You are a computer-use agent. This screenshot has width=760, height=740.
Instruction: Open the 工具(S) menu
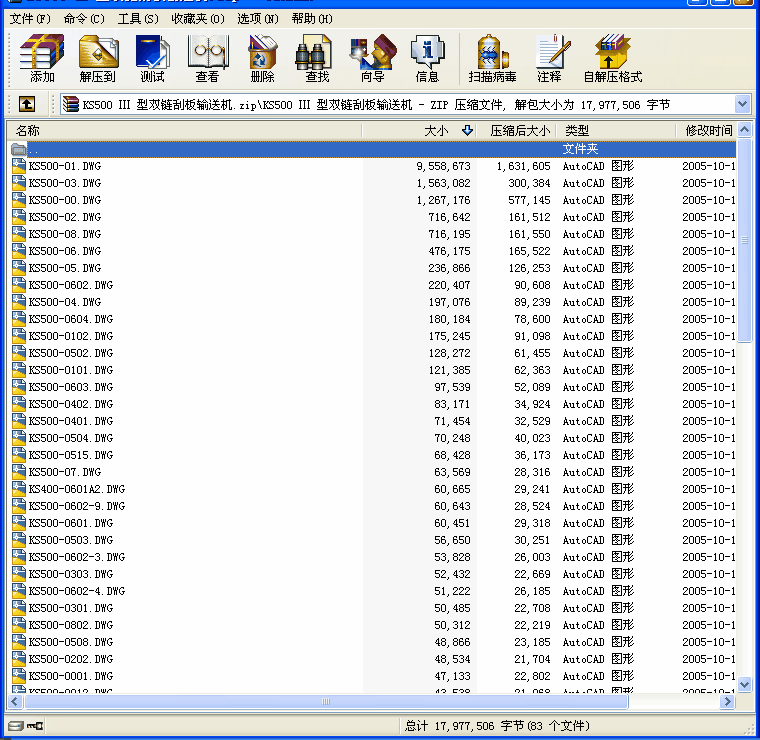coord(137,19)
